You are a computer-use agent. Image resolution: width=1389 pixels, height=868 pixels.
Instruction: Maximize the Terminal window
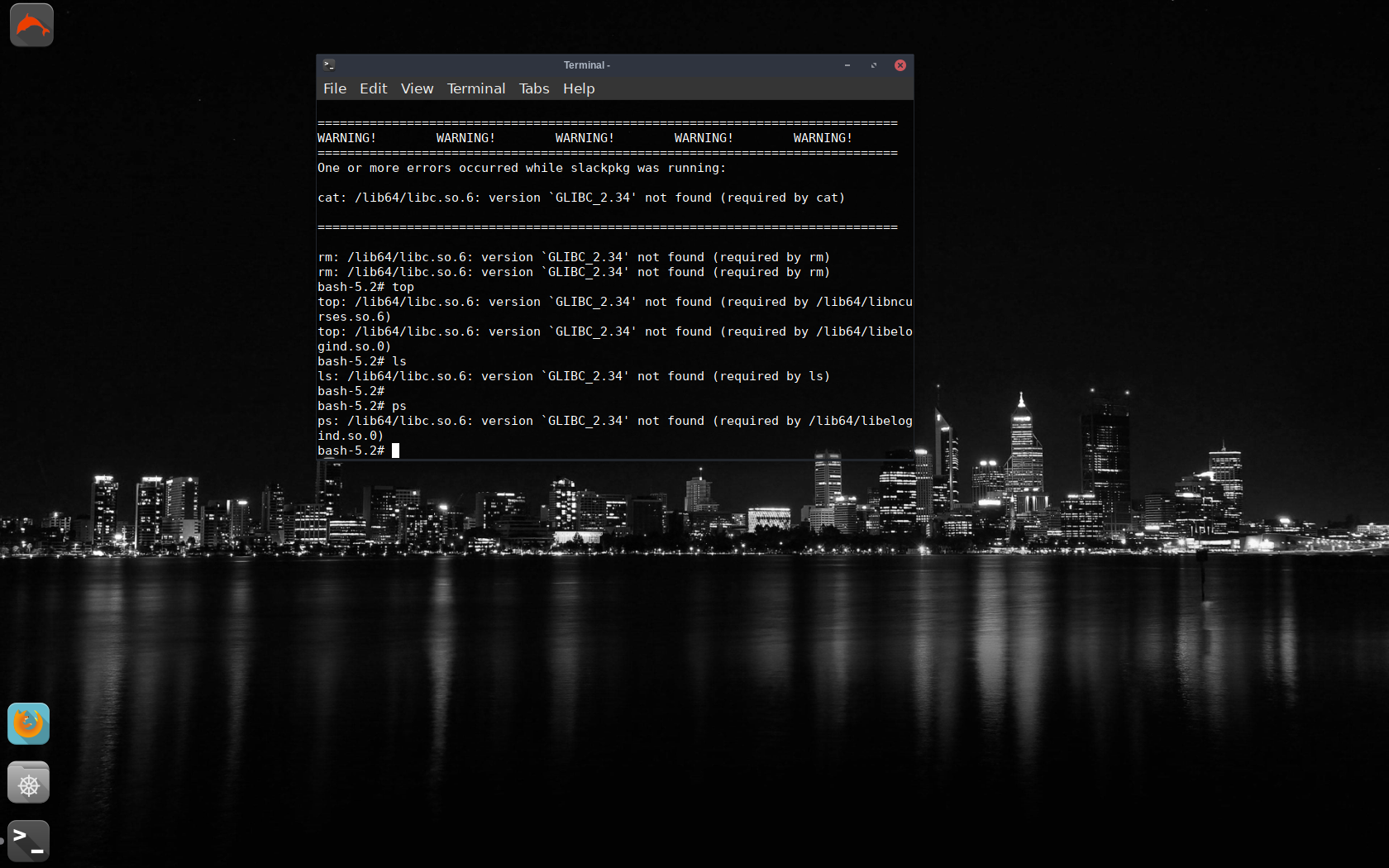(x=874, y=65)
